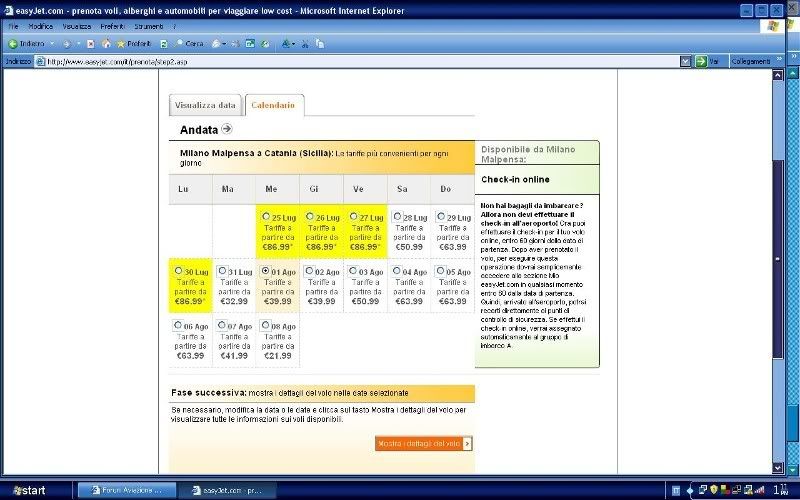Click the wireless signal bars tray icon
800x500 pixels.
tap(759, 490)
